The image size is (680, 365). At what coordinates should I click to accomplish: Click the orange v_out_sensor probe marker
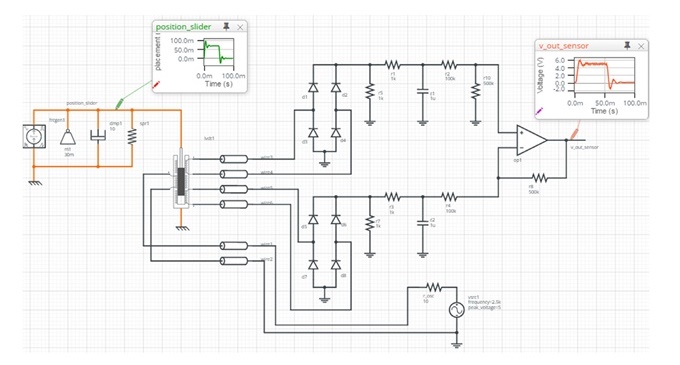[575, 133]
